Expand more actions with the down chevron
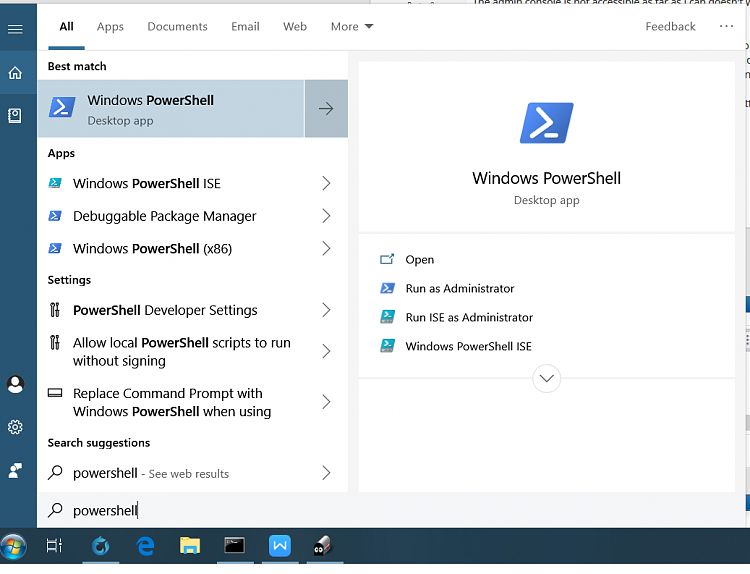Screen dimensions: 750x574 click(x=547, y=378)
